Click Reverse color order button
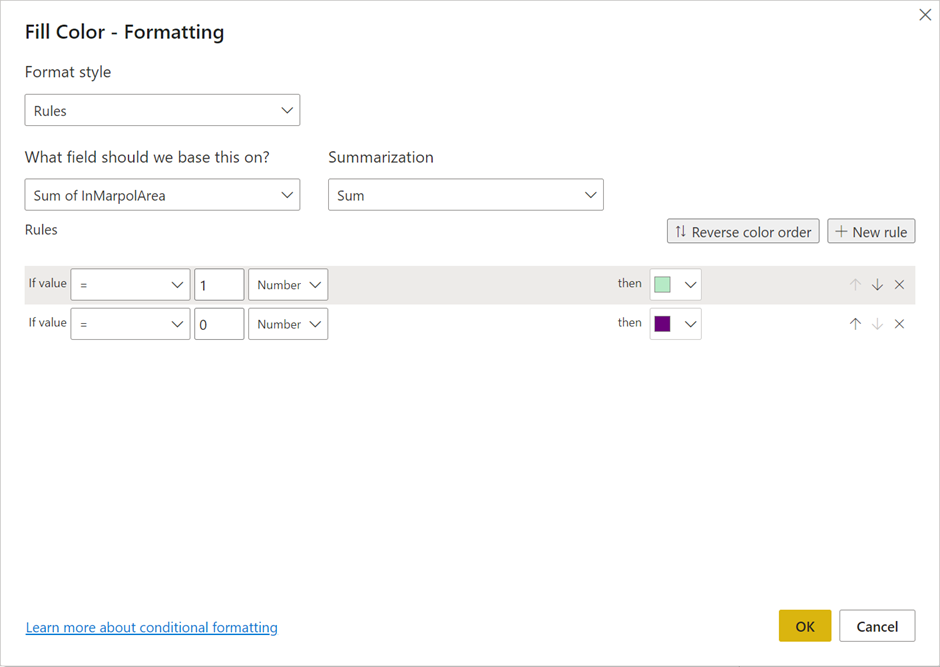940x667 pixels. [x=743, y=231]
